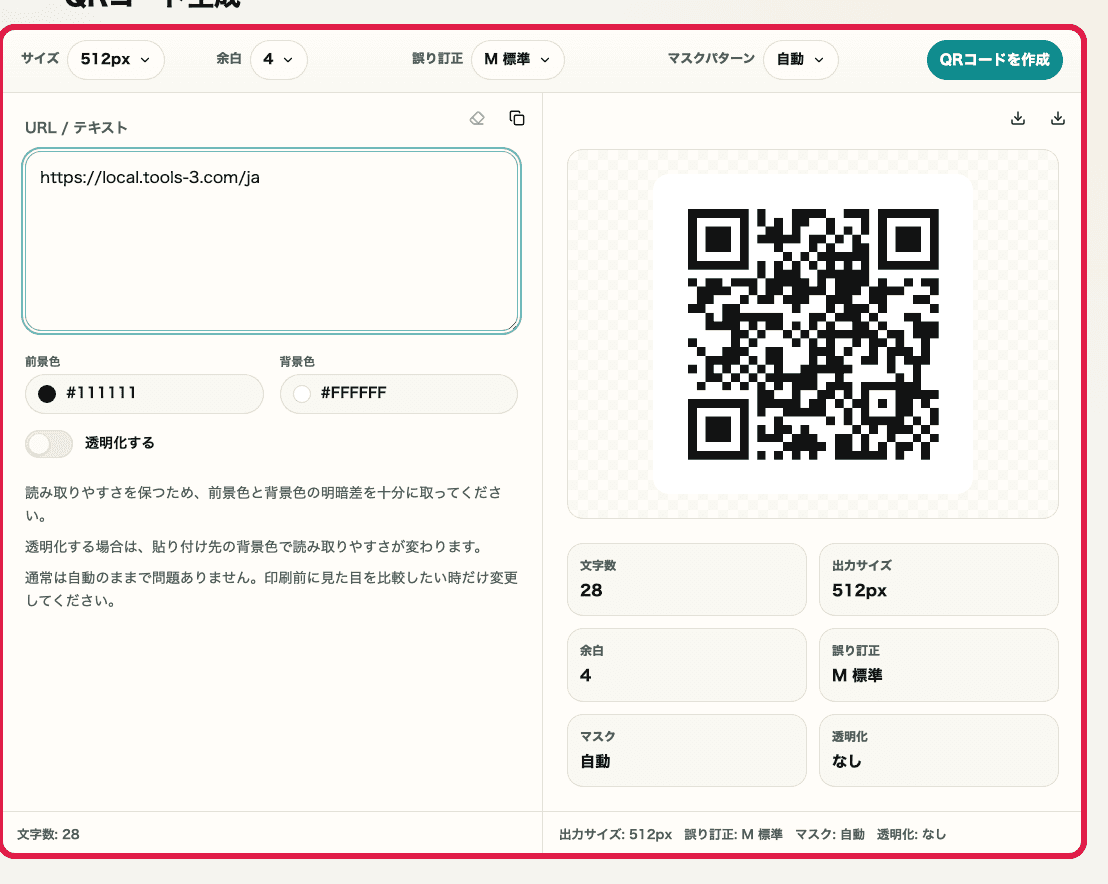Click the black foreground color circle

pos(47,393)
